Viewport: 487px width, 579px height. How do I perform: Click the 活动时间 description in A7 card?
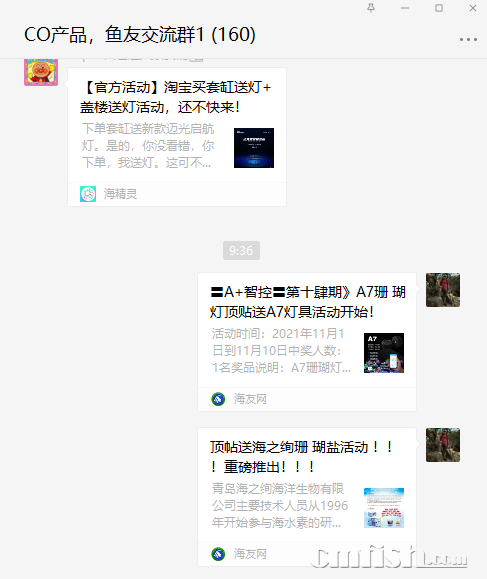(x=281, y=351)
